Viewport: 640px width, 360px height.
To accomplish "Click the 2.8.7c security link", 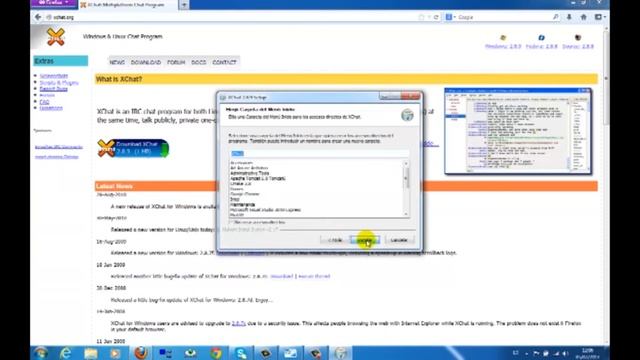I will tap(238, 323).
